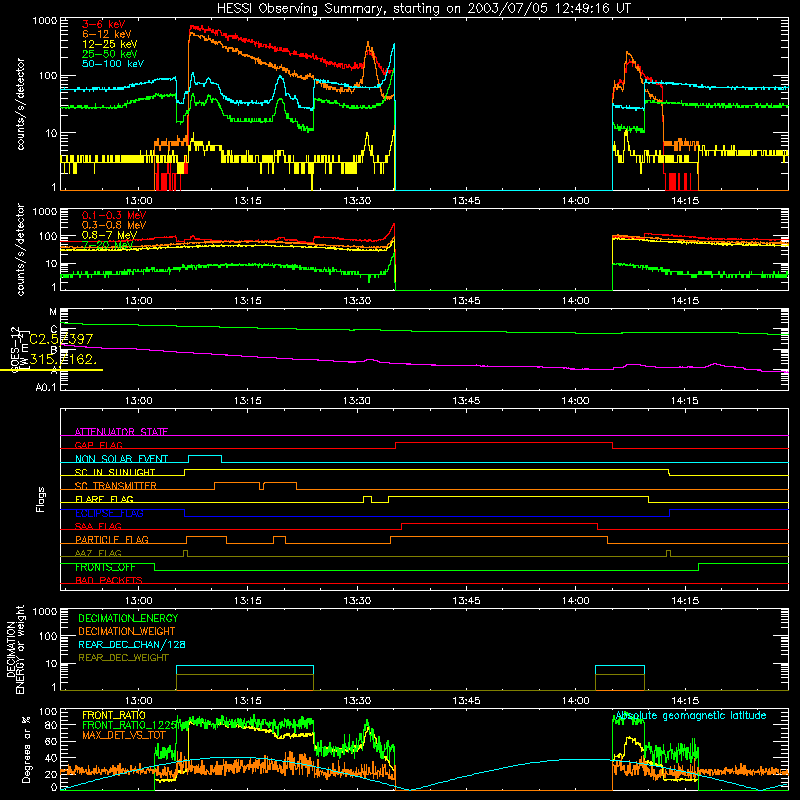This screenshot has height=800, width=800.
Task: Click the 1000 tick label of the decimation panel
Action: tap(45, 611)
